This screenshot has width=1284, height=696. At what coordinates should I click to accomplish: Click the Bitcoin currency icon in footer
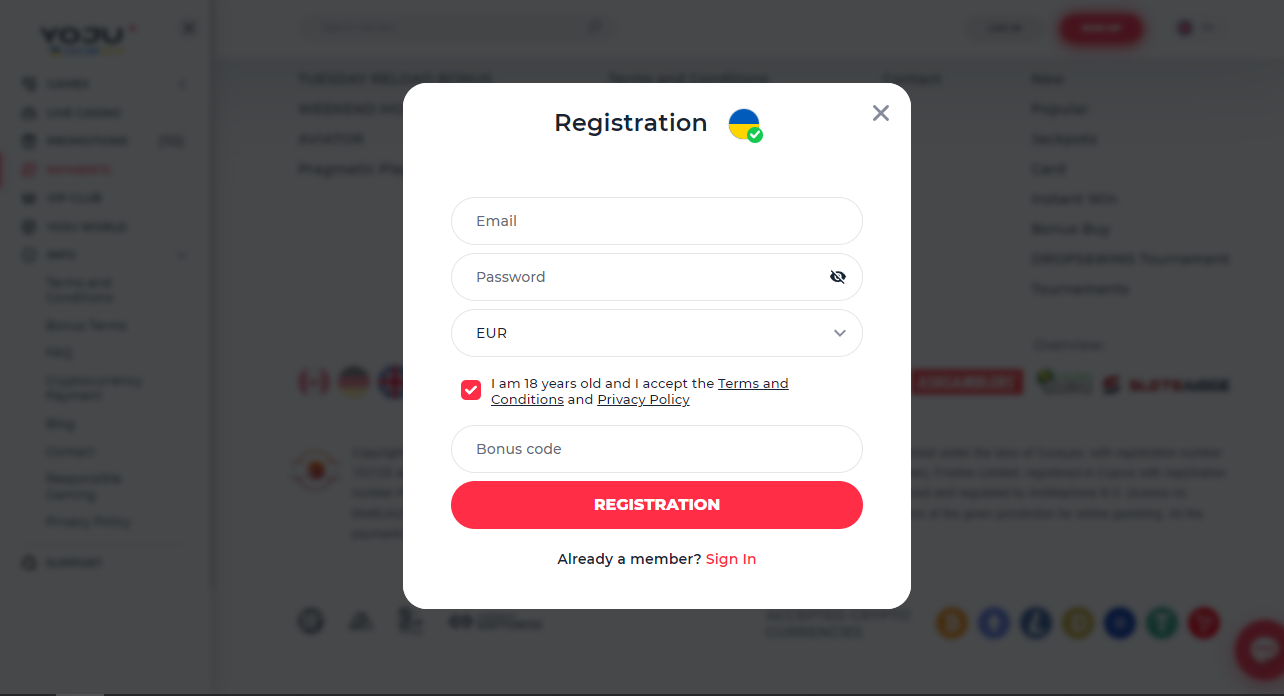click(x=952, y=623)
